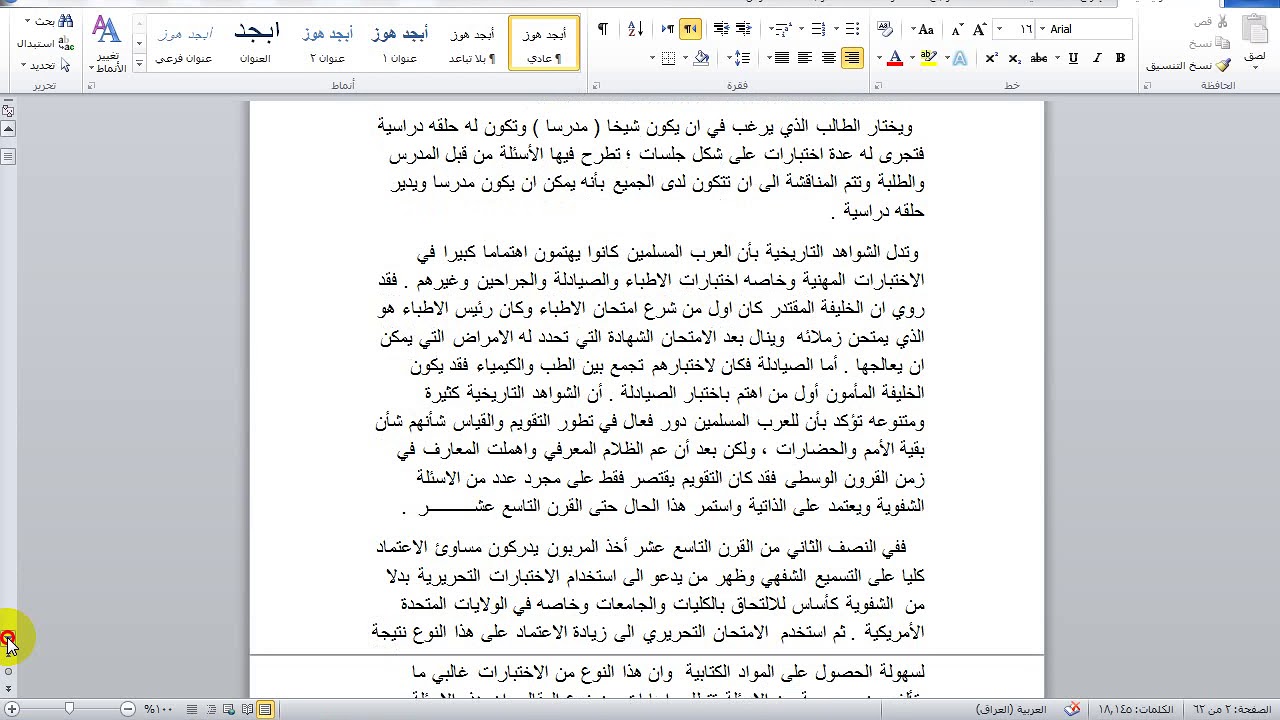
Task: Sort text A to Z
Action: coord(635,29)
